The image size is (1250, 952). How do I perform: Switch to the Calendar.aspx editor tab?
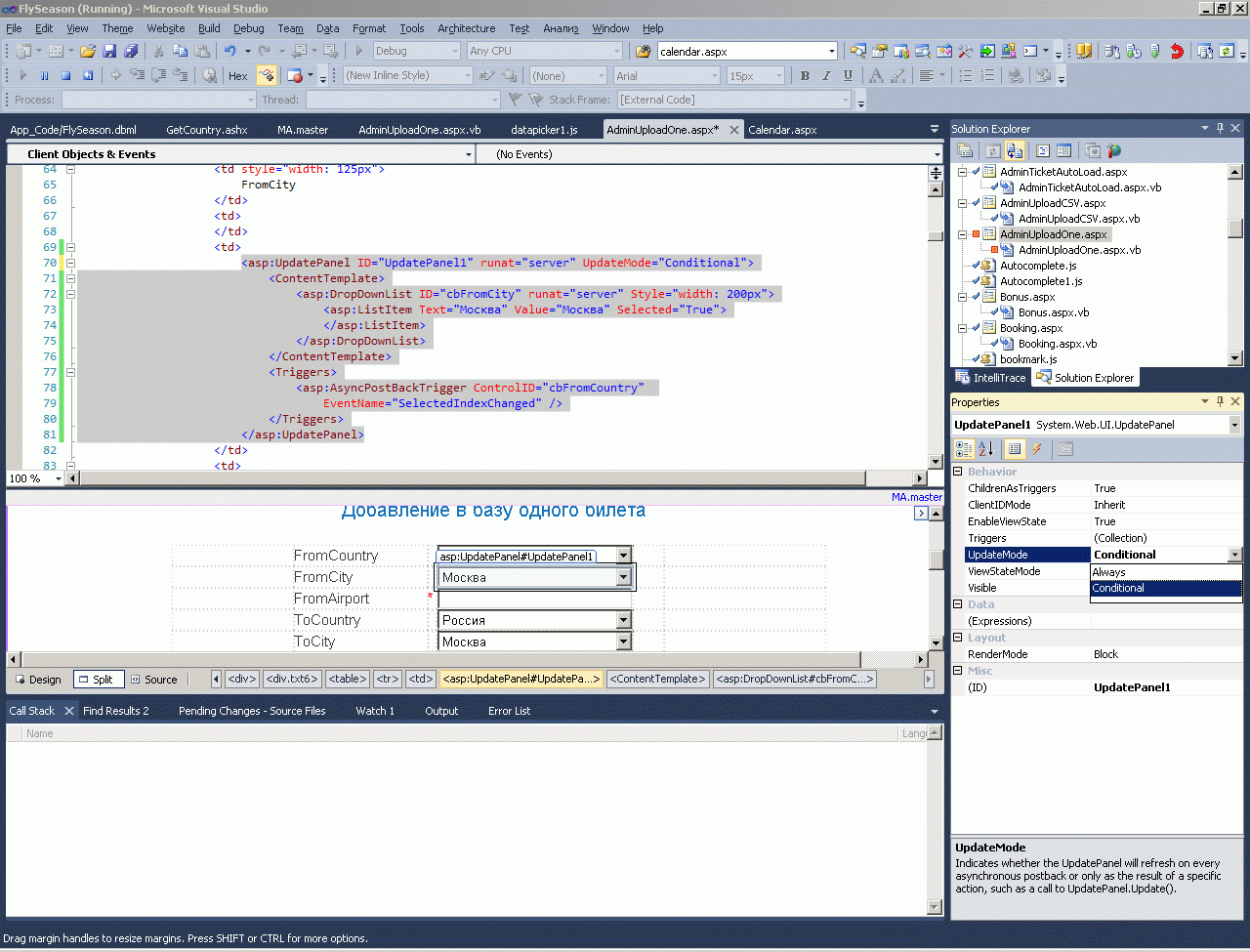point(783,130)
